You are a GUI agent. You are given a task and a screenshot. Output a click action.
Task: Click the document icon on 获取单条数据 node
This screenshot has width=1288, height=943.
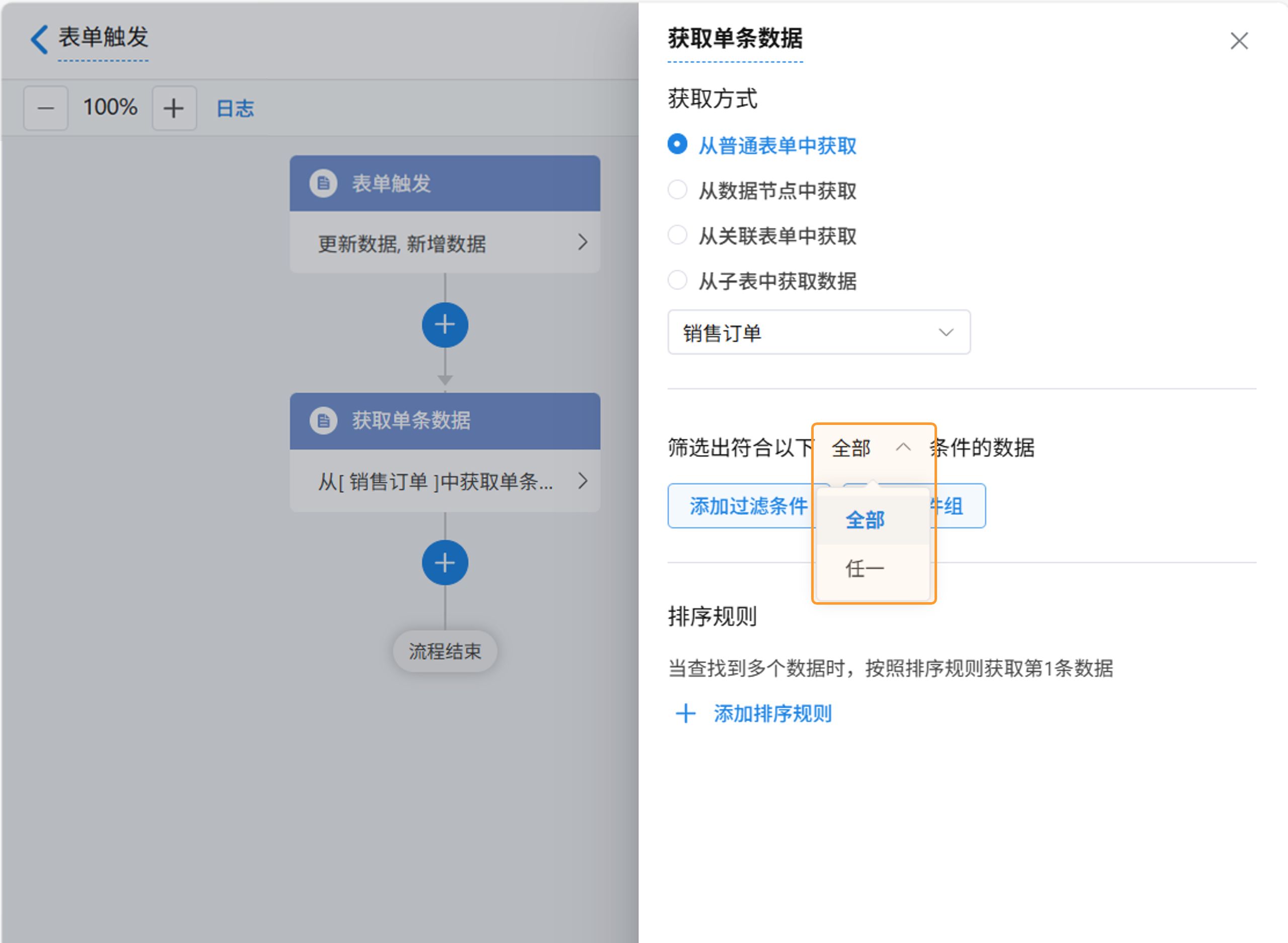(x=323, y=421)
